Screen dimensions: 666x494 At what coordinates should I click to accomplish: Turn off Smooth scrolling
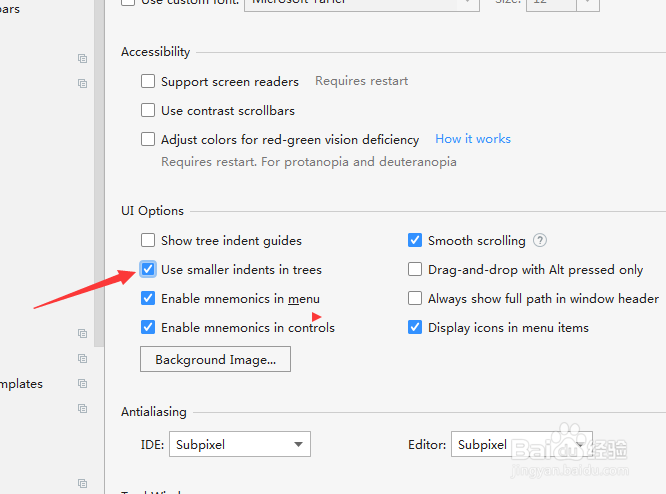tap(415, 240)
